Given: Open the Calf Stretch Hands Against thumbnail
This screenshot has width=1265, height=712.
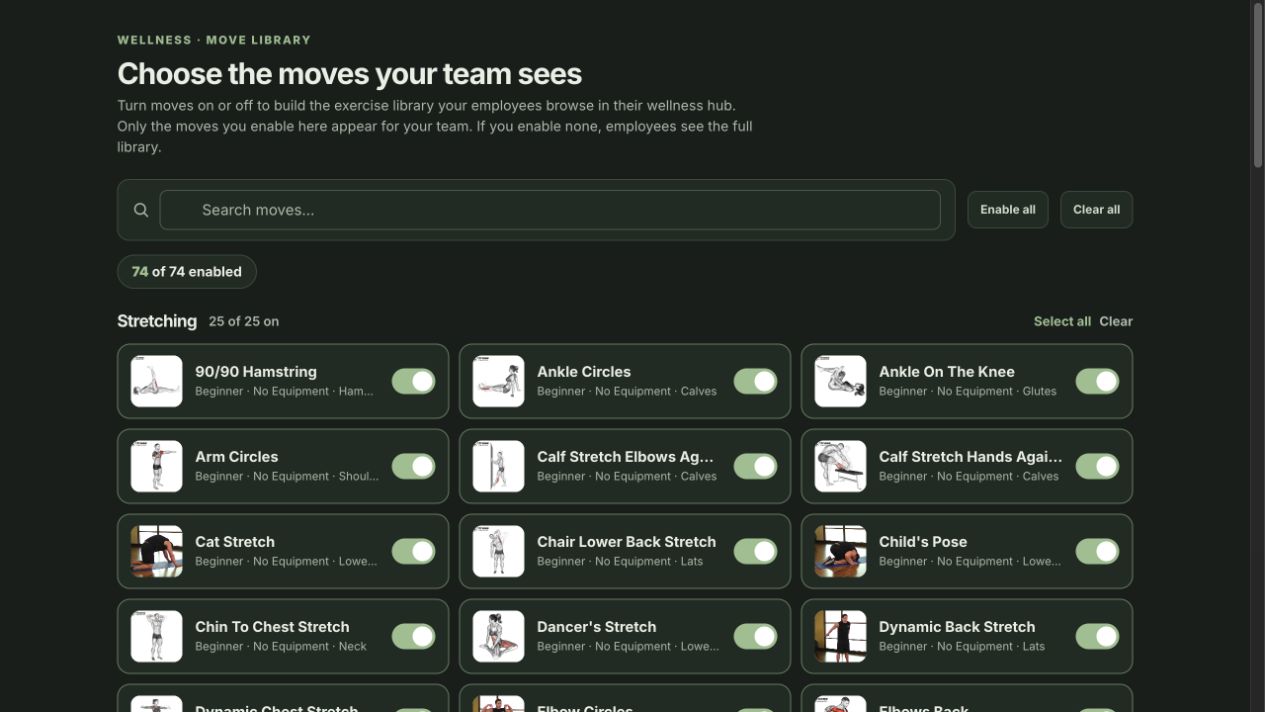Looking at the screenshot, I should click(x=841, y=466).
